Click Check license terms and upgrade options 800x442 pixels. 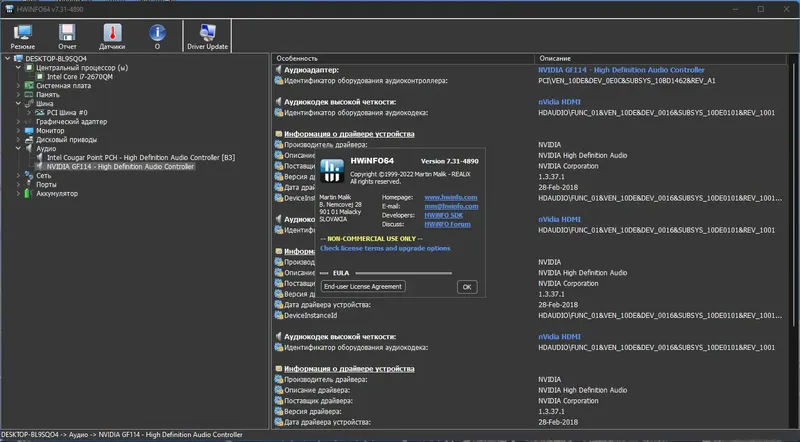point(385,248)
